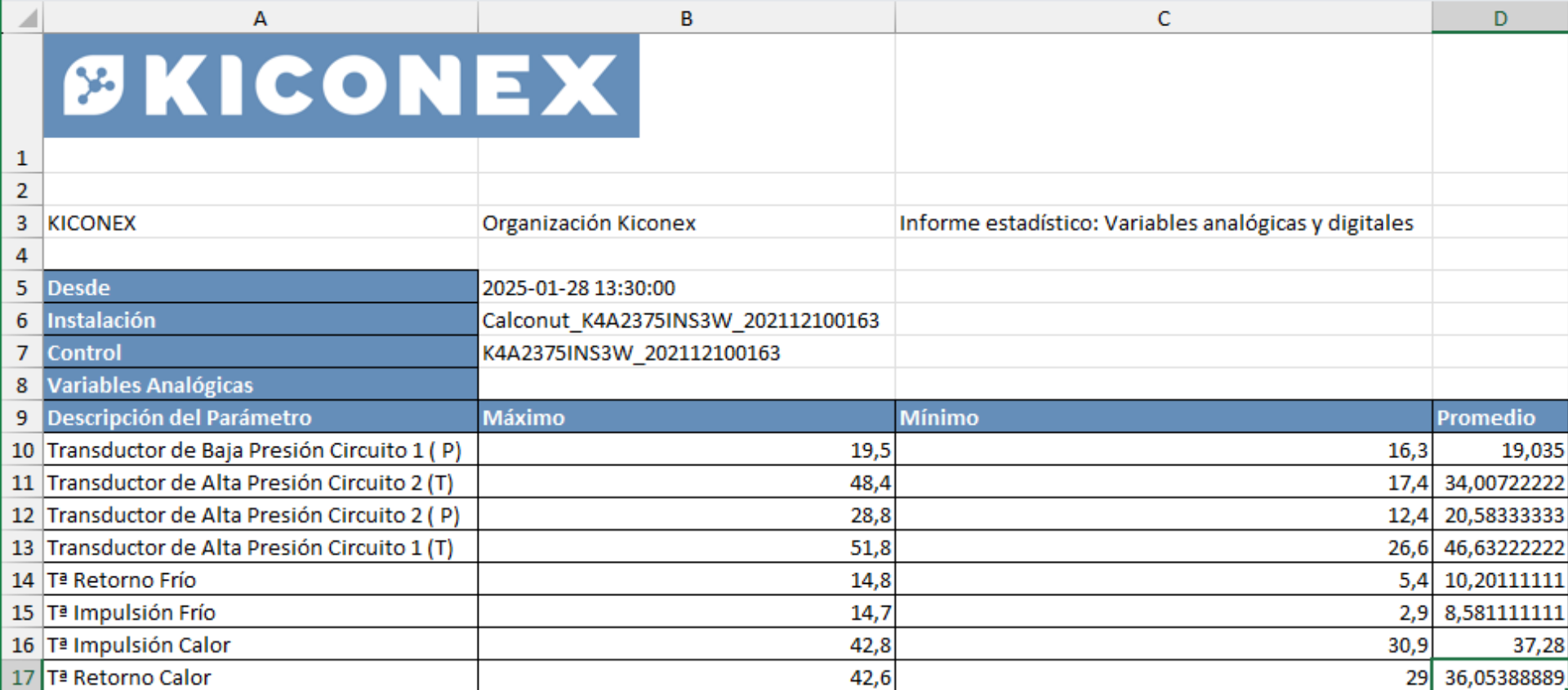Image resolution: width=1568 pixels, height=690 pixels.
Task: Click the date cell '2025-01-28 13:30:00'
Action: tap(686, 287)
